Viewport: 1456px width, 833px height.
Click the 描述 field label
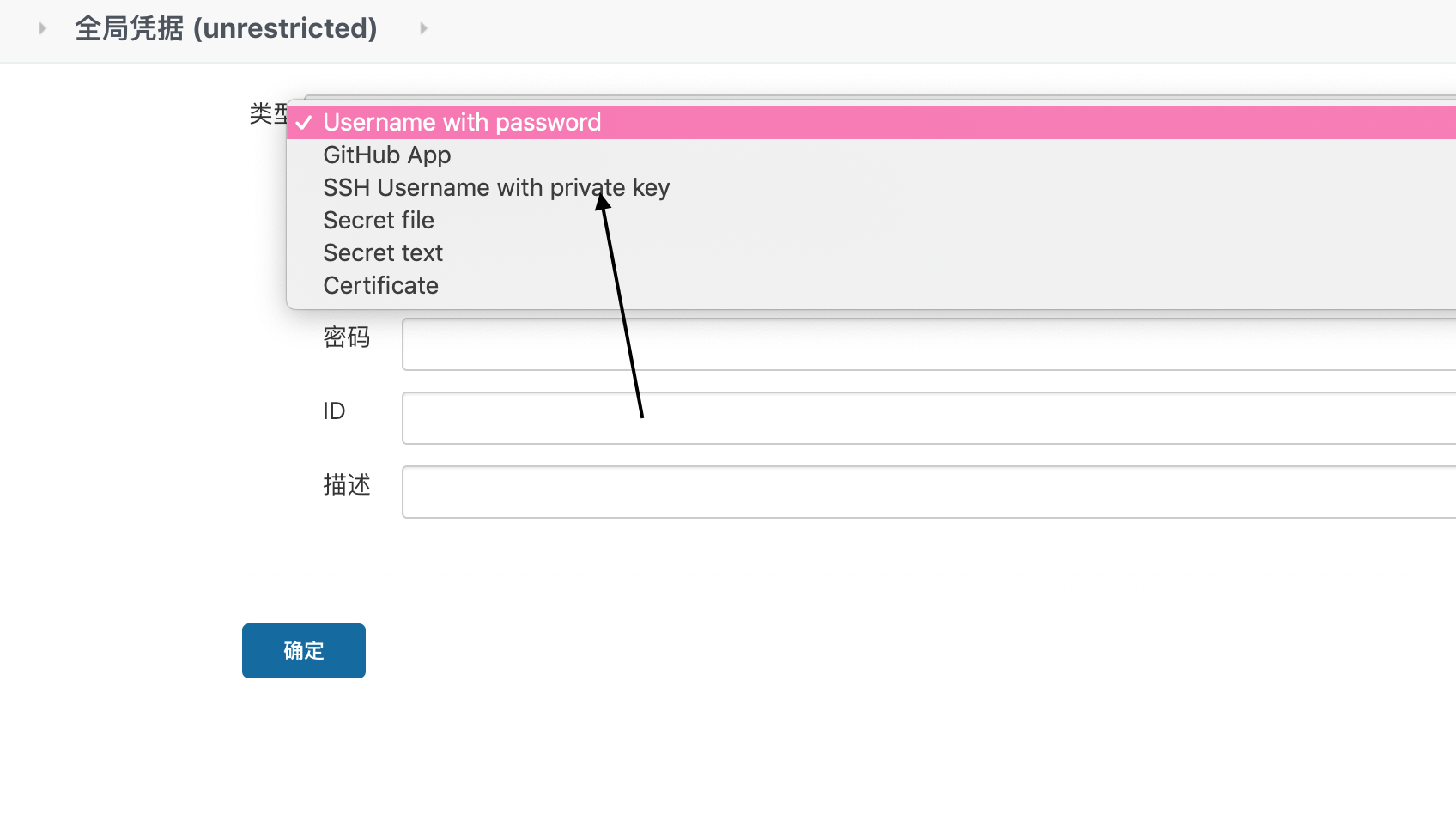click(x=347, y=485)
